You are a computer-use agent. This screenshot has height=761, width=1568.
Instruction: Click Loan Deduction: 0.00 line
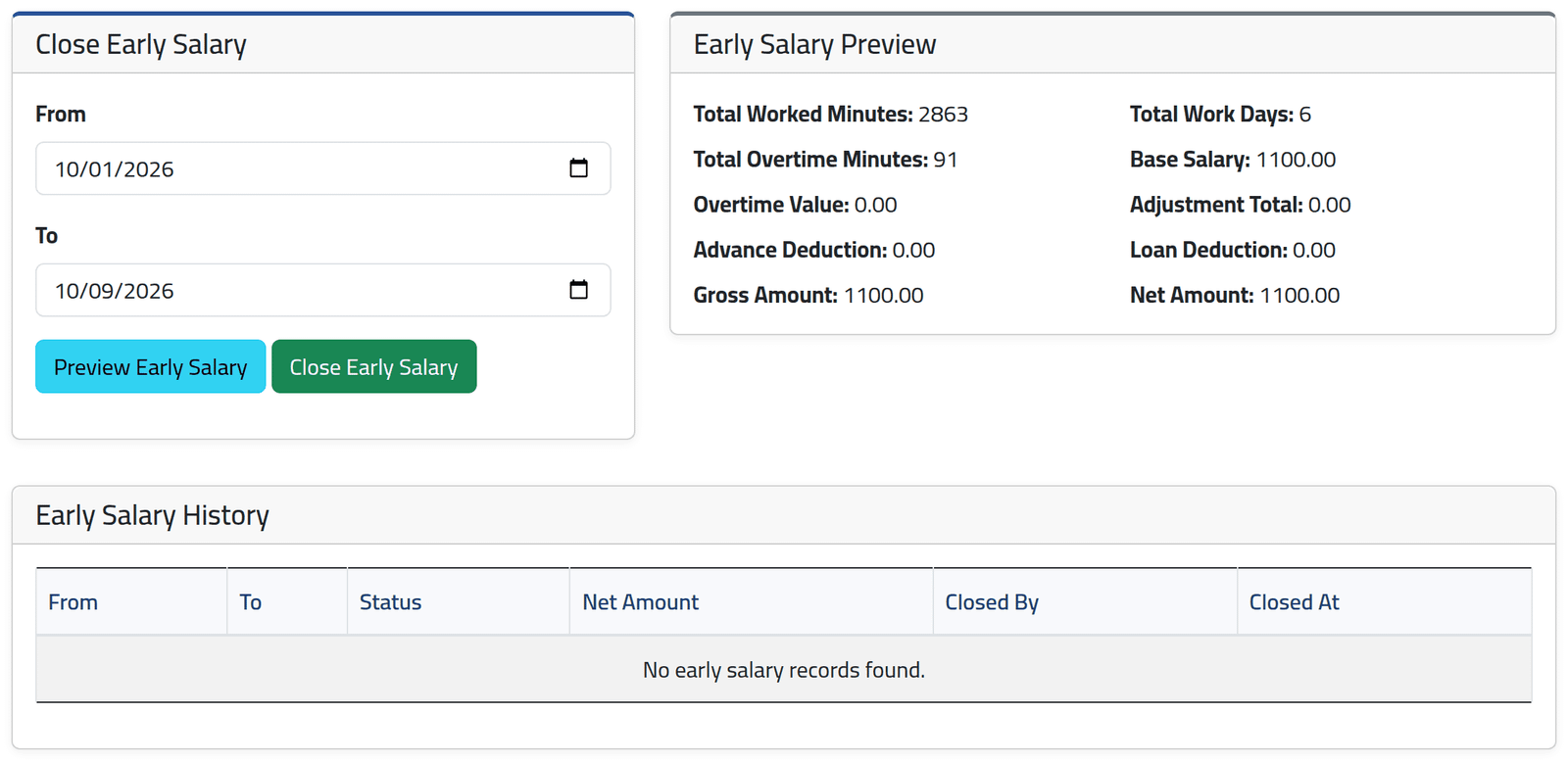[x=1233, y=250]
